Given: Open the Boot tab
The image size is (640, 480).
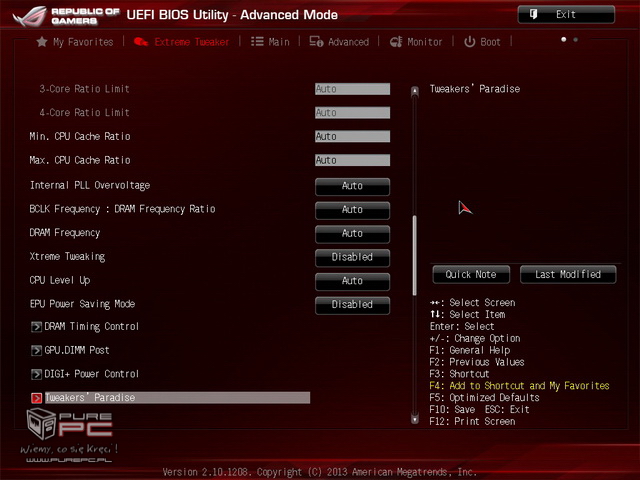Looking at the screenshot, I should [482, 42].
